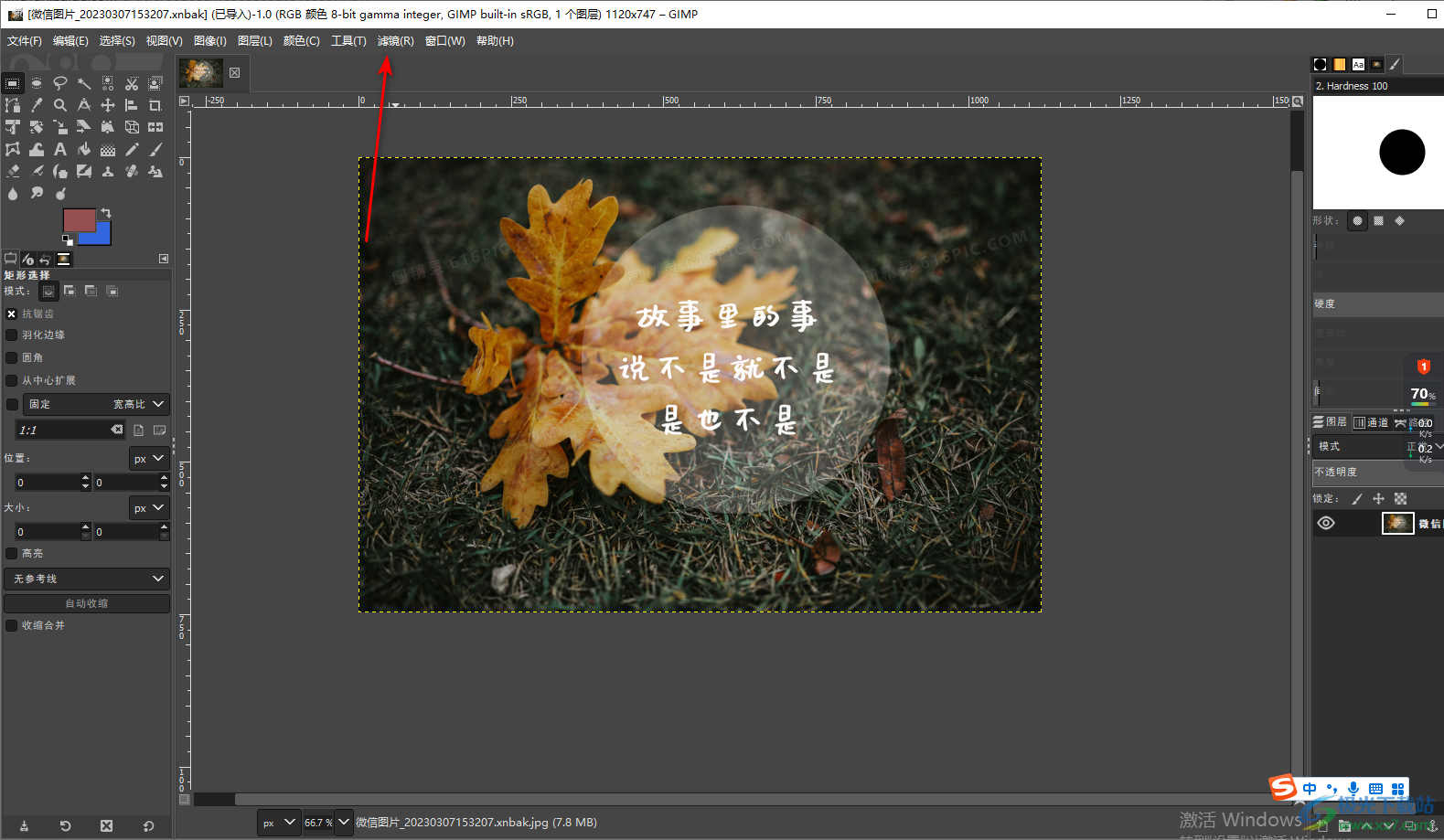
Task: Enable the 羽化边缘 feather edges checkbox
Action: [x=12, y=335]
